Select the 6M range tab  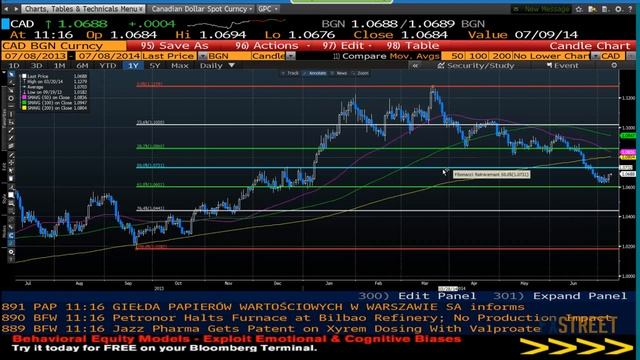pos(82,65)
